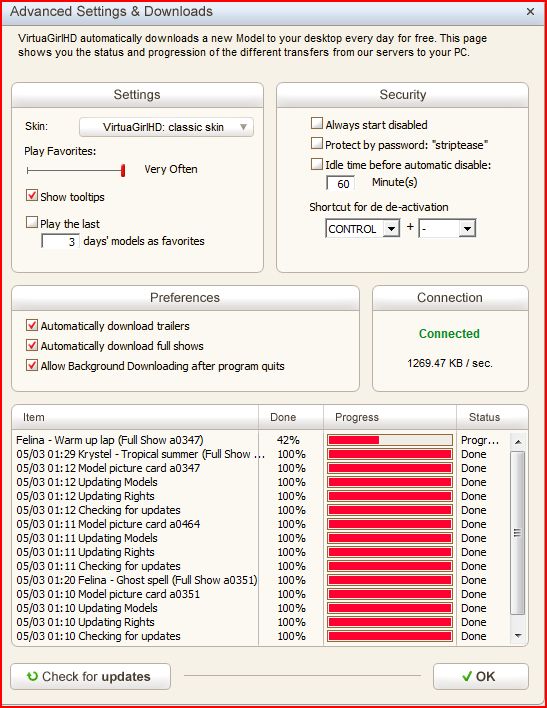Toggle the Show tooltips checkbox
The image size is (547, 708).
pyautogui.click(x=32, y=196)
